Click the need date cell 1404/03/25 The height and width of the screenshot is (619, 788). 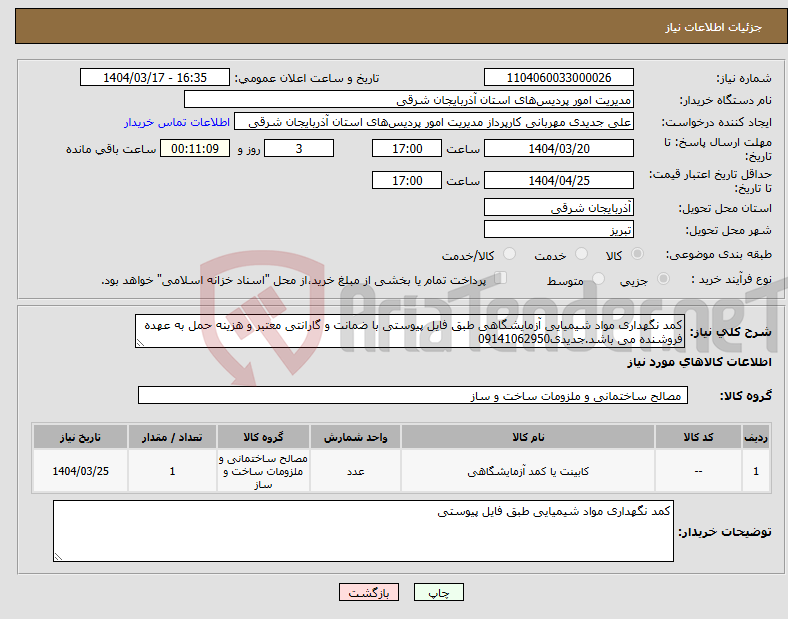coord(80,471)
